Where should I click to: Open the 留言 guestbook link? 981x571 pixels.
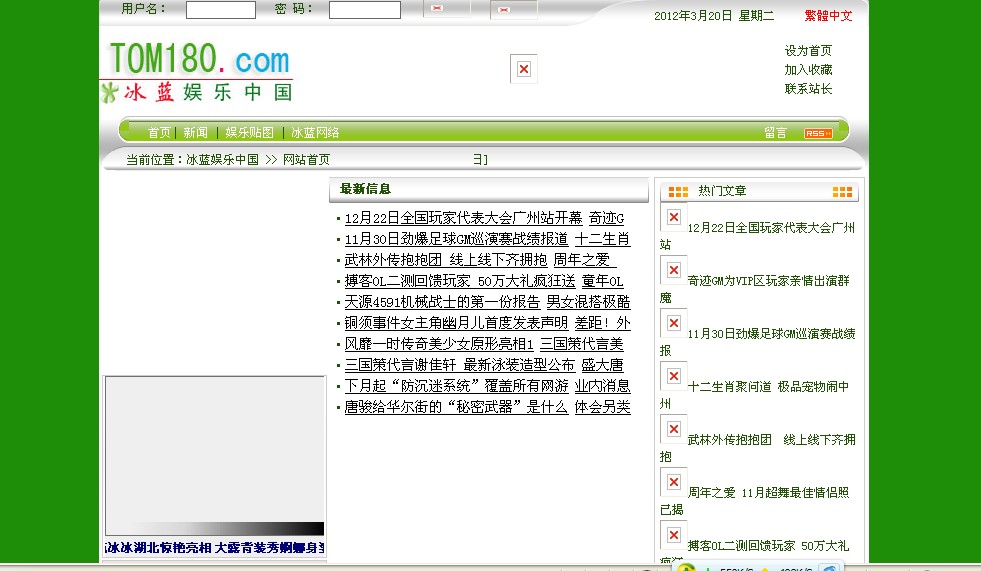click(775, 133)
